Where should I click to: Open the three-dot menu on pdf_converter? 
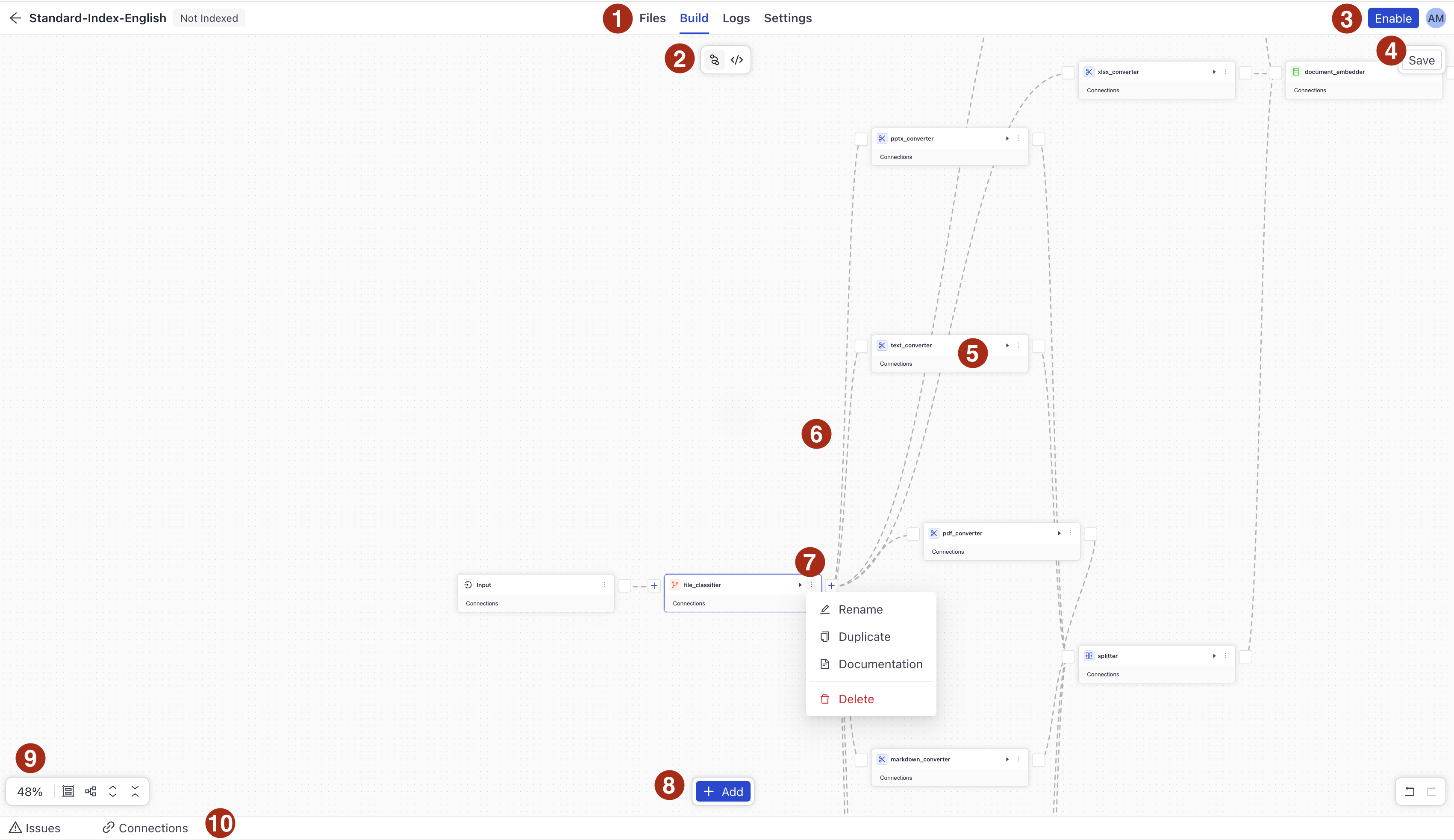pyautogui.click(x=1070, y=533)
